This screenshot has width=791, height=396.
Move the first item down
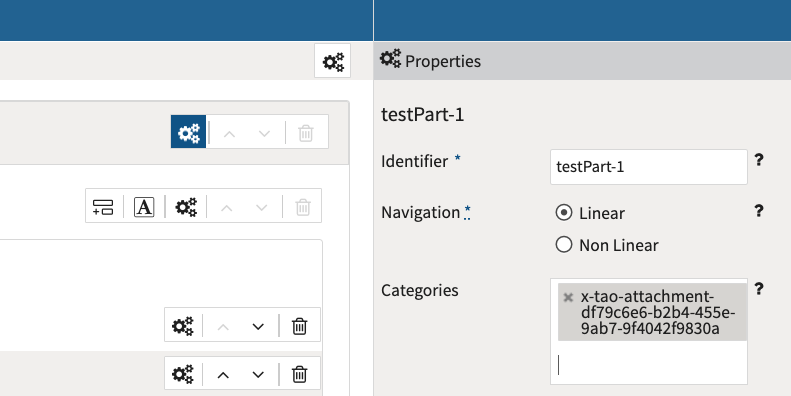coord(258,326)
